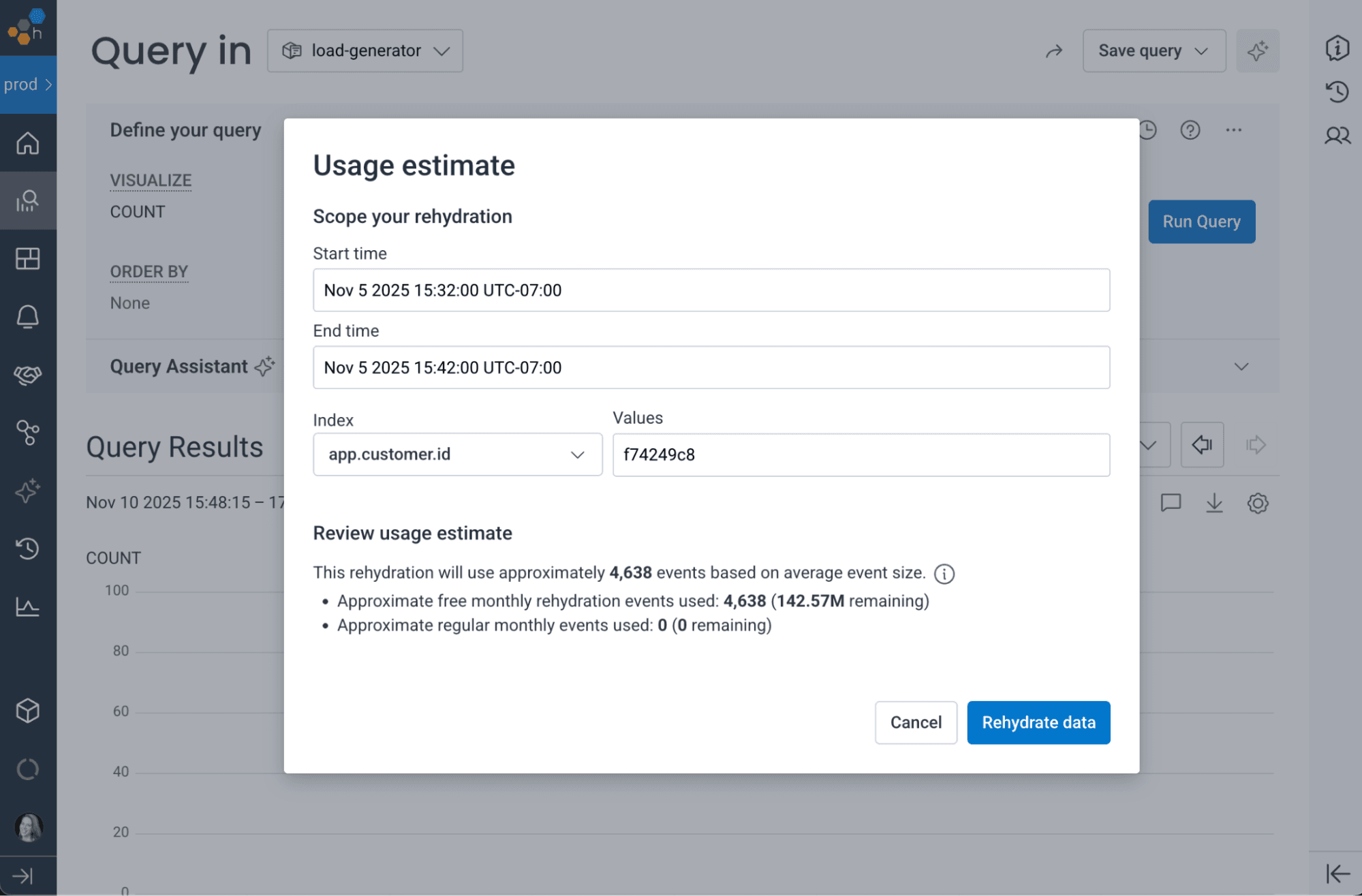Open the Save query dropdown menu
The image size is (1362, 896).
click(x=1154, y=50)
